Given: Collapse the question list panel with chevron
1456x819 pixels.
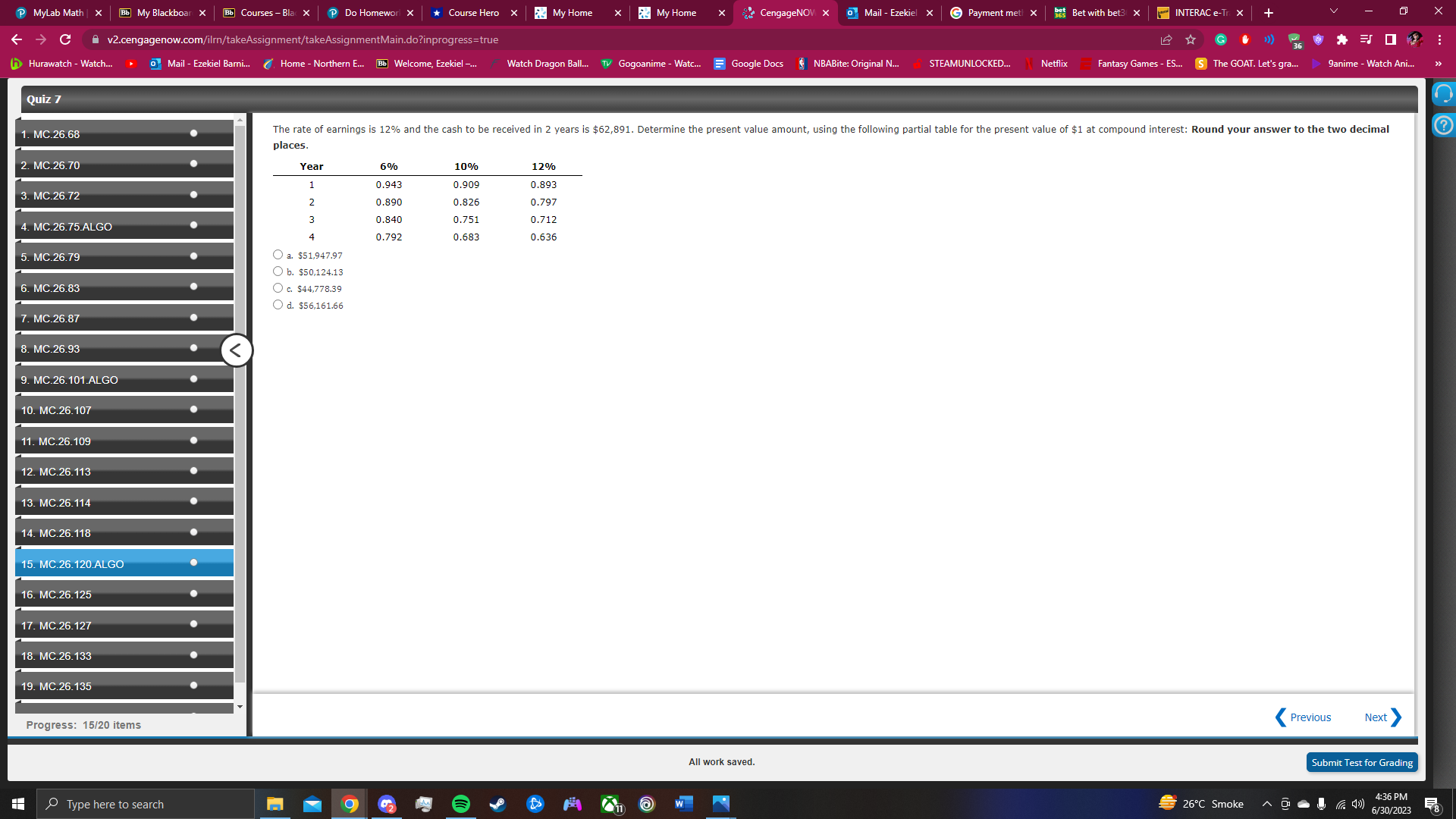Looking at the screenshot, I should 236,350.
